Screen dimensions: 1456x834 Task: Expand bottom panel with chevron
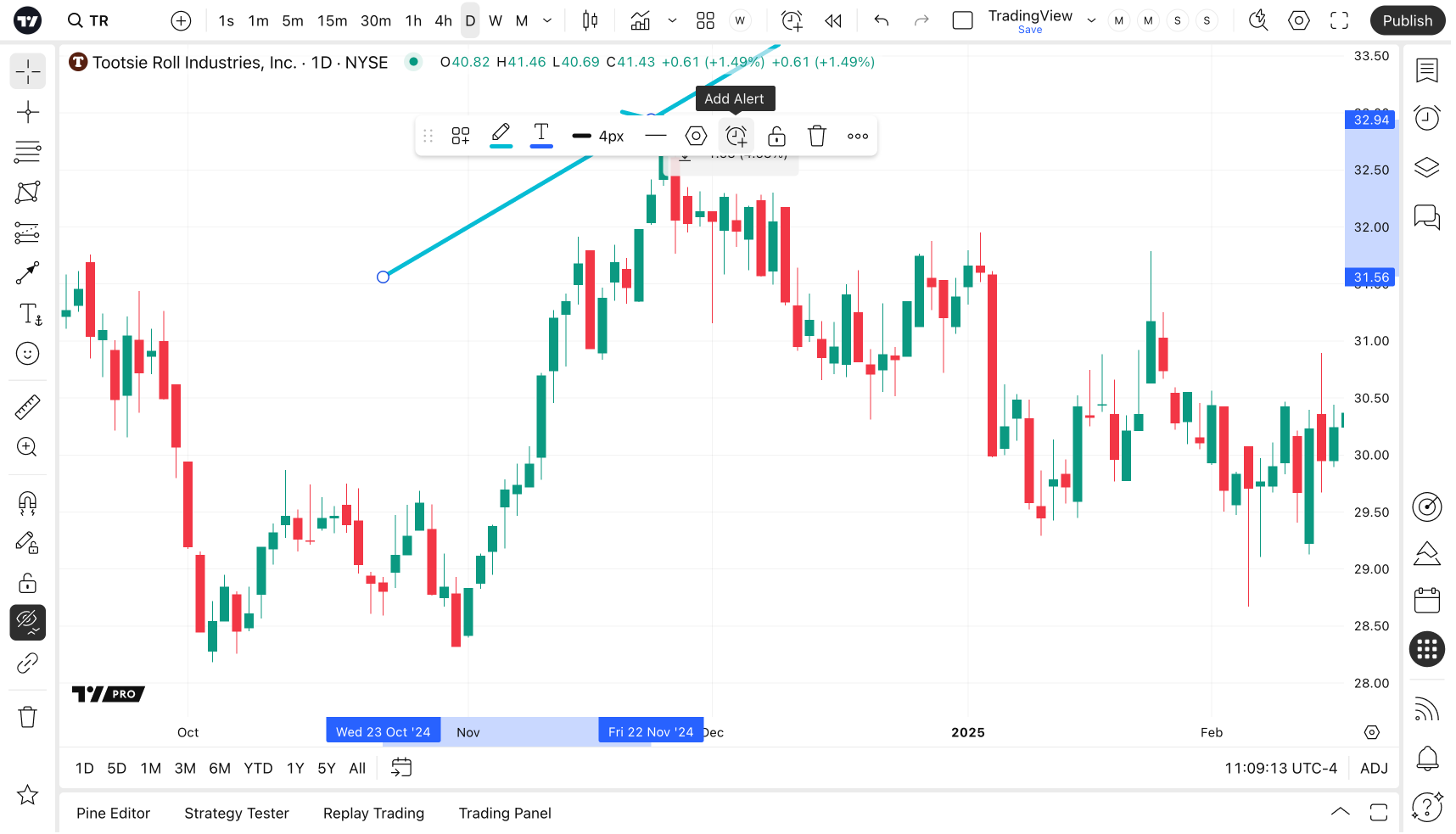[x=1341, y=813]
